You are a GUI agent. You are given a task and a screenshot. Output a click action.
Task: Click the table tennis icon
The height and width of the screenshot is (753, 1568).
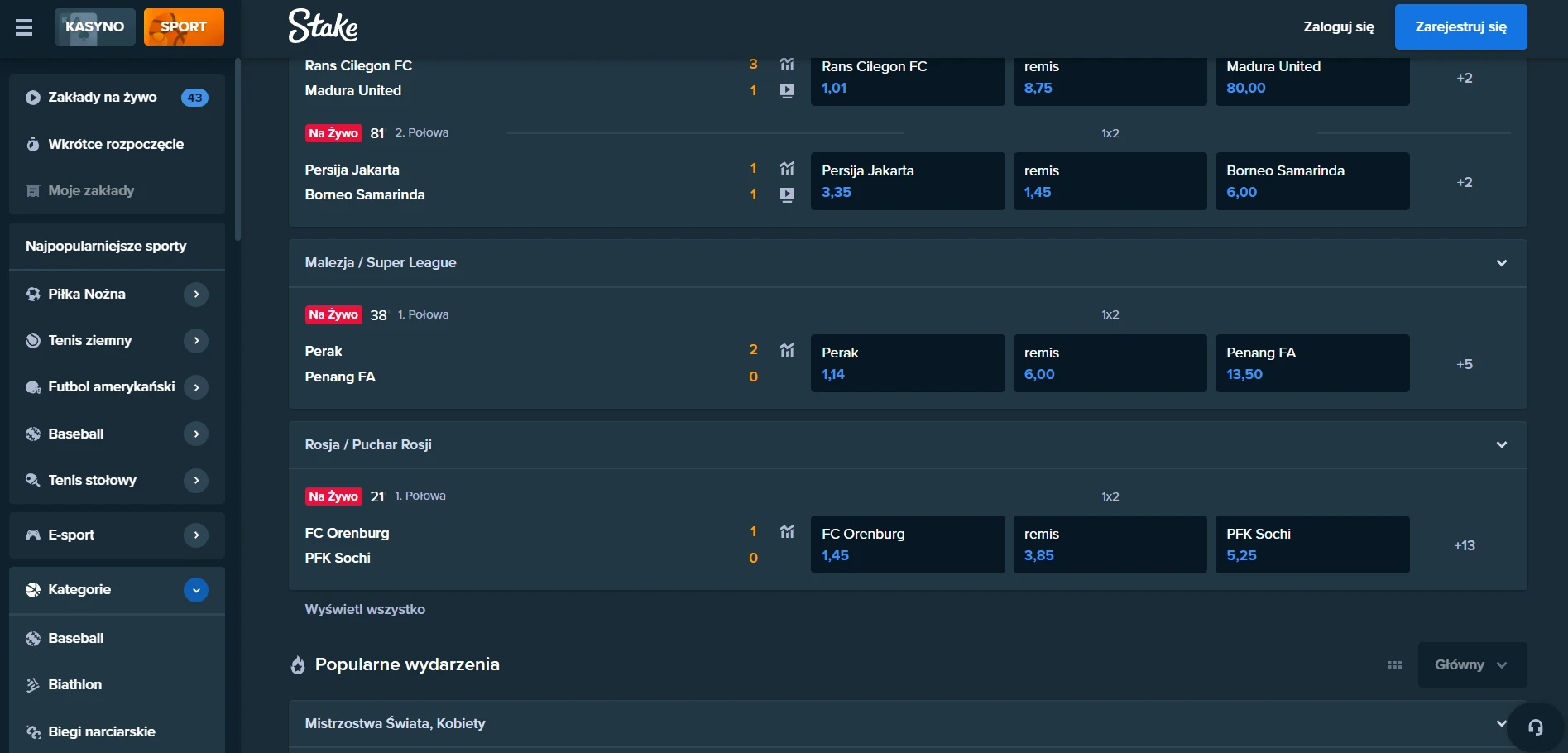point(33,480)
